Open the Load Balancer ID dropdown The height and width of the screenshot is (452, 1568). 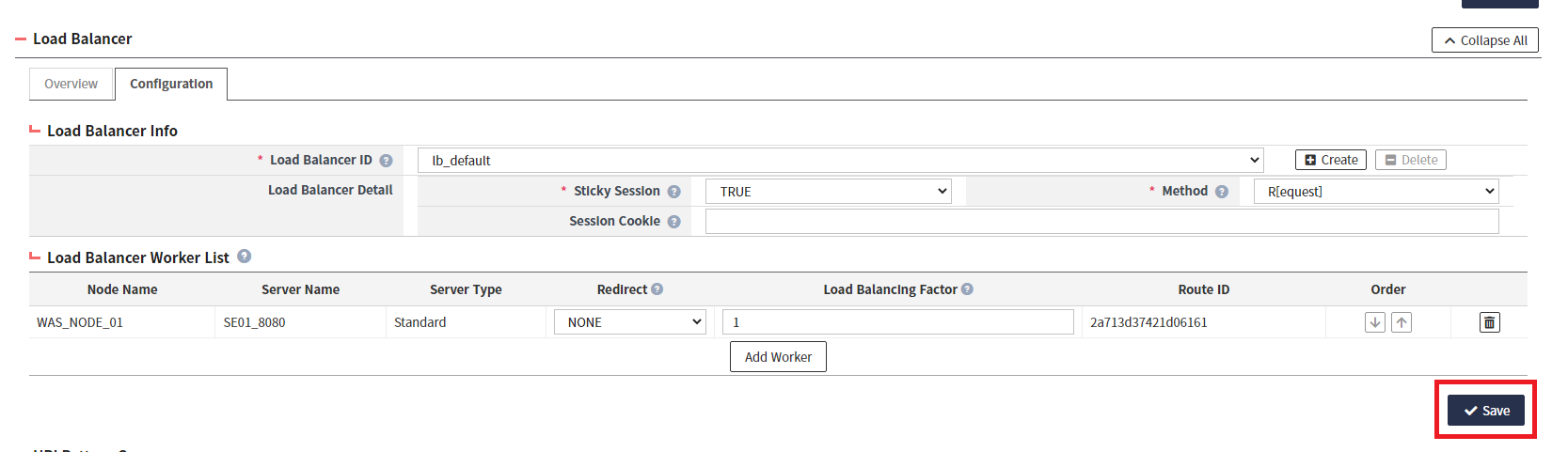(x=840, y=161)
